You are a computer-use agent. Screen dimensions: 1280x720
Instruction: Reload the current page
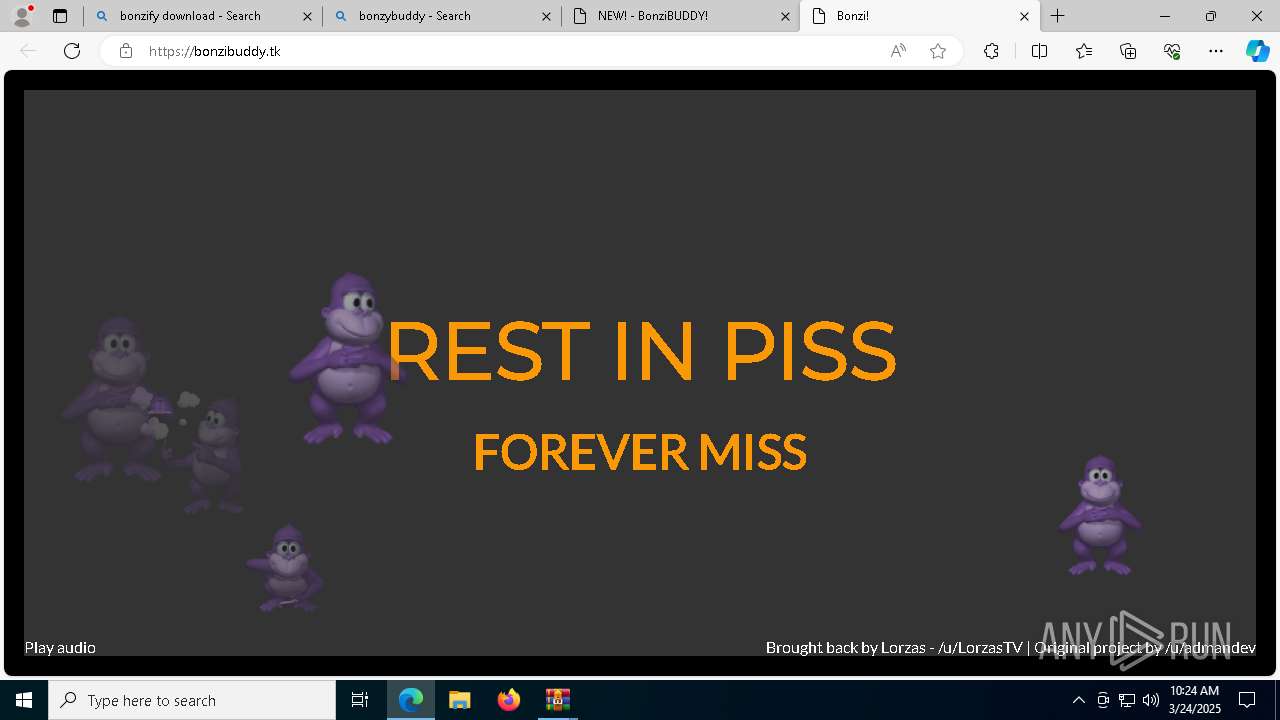[x=72, y=51]
